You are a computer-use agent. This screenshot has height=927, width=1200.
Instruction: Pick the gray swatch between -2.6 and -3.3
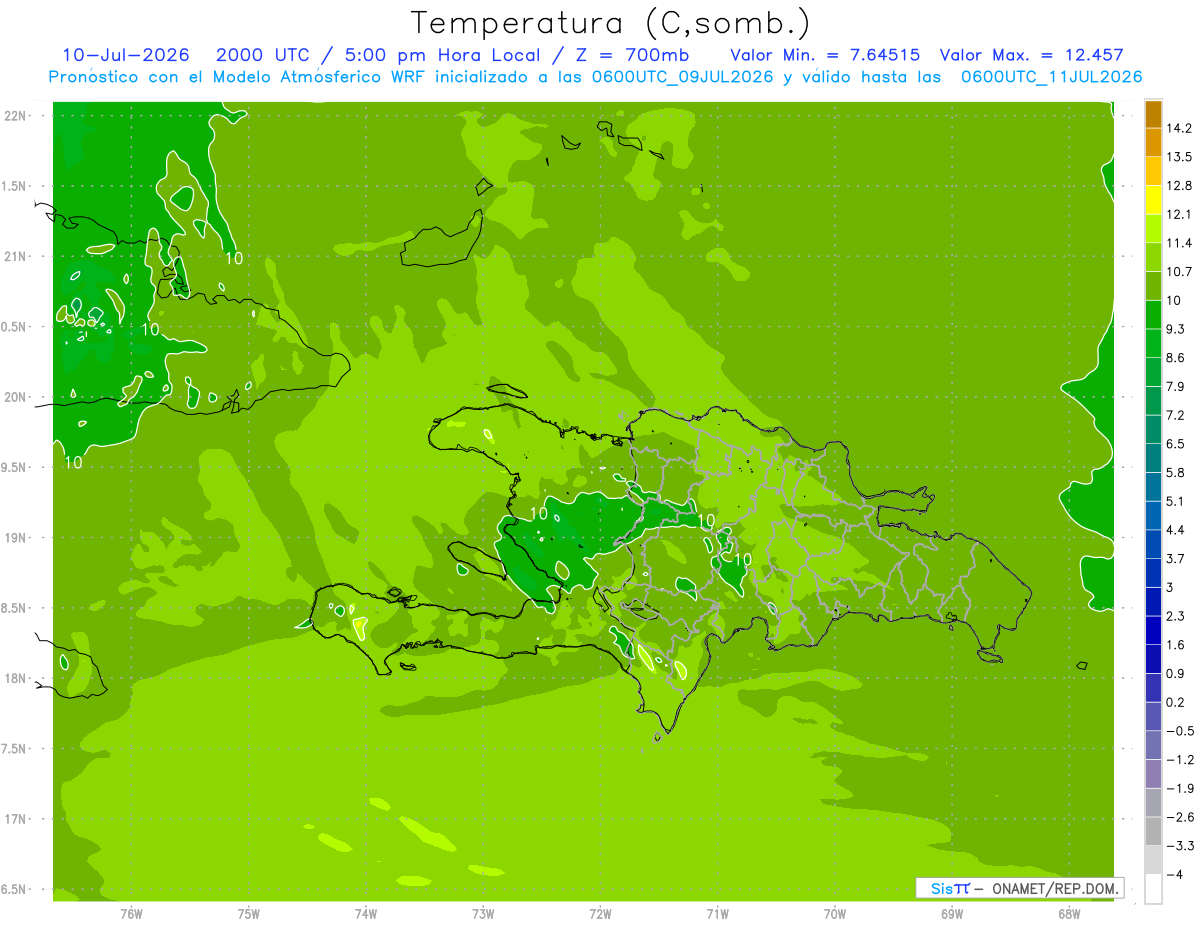[x=1153, y=831]
